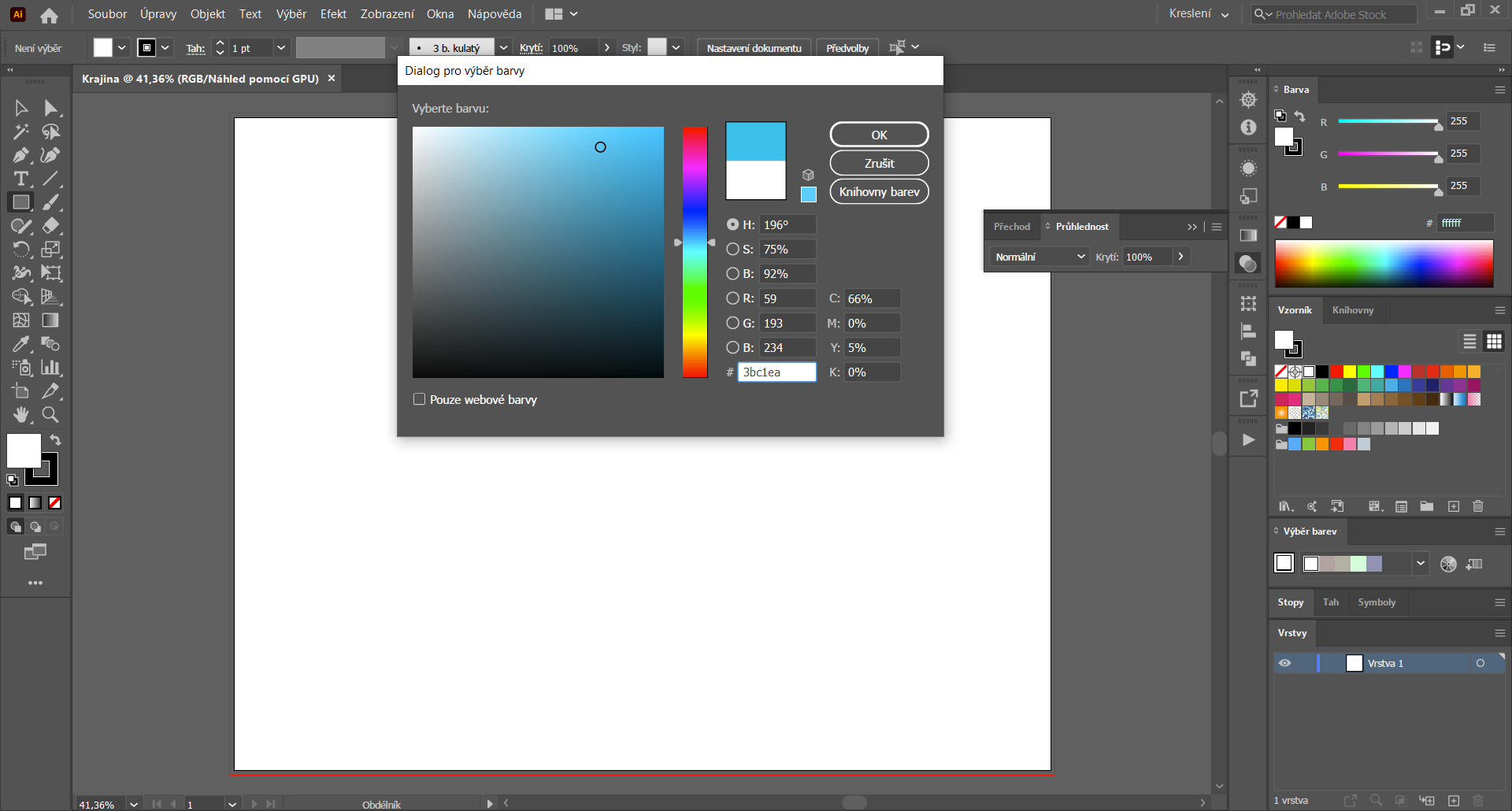This screenshot has height=811, width=1512.
Task: Expand the stroke weight dropdown
Action: pyautogui.click(x=281, y=48)
